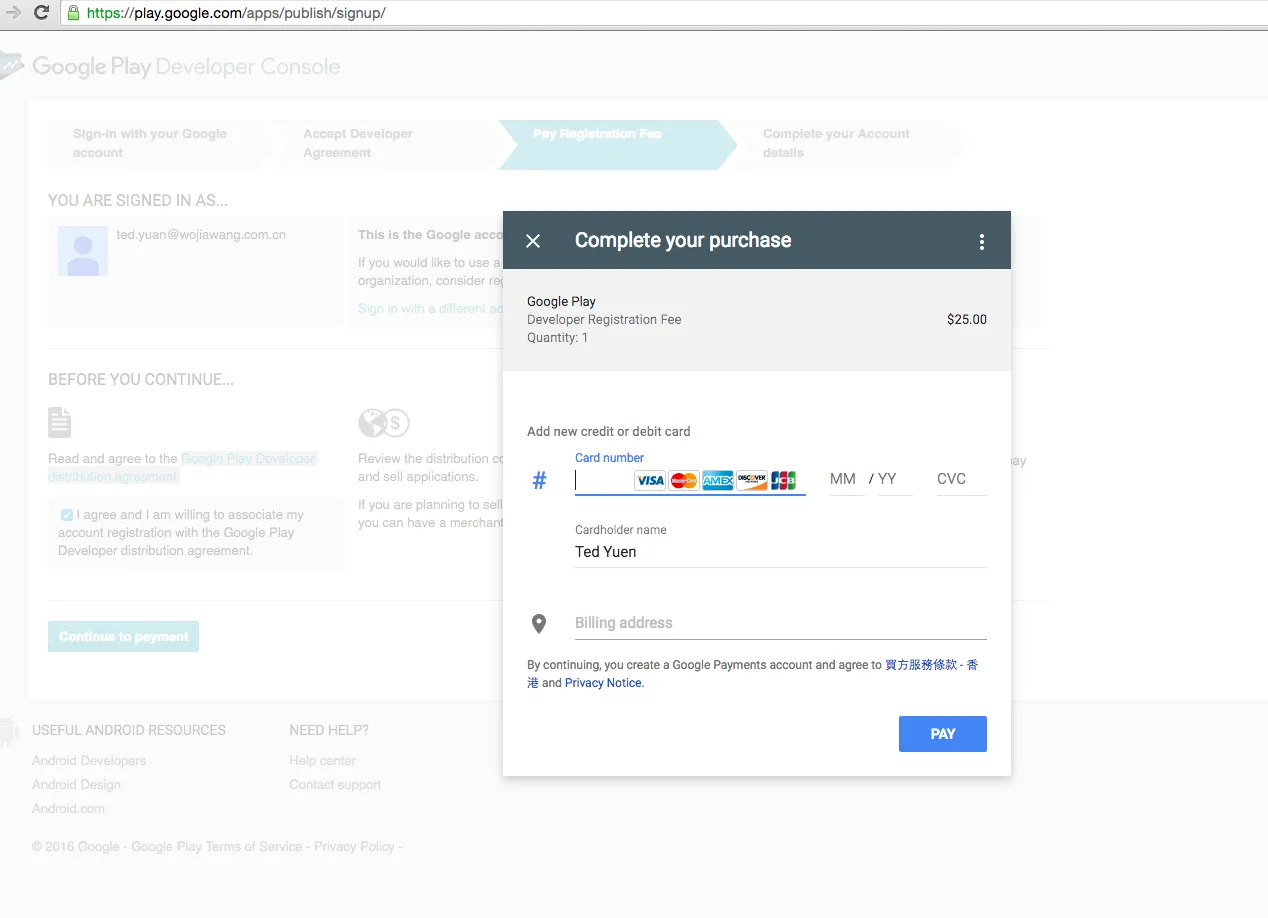Image resolution: width=1268 pixels, height=918 pixels.
Task: Open the 買方服務條款 - 香港 terms link
Action: [x=931, y=665]
